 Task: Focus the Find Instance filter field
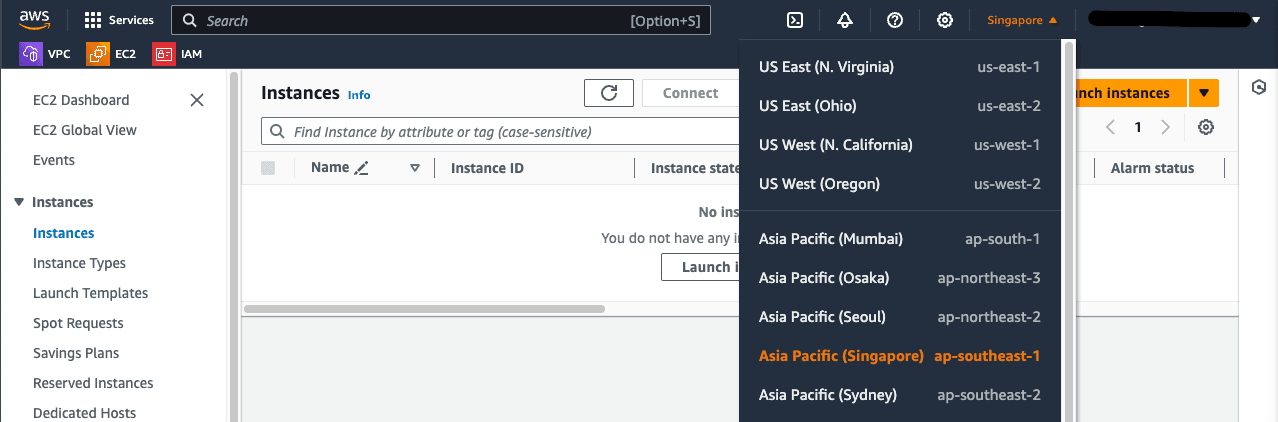pos(500,132)
